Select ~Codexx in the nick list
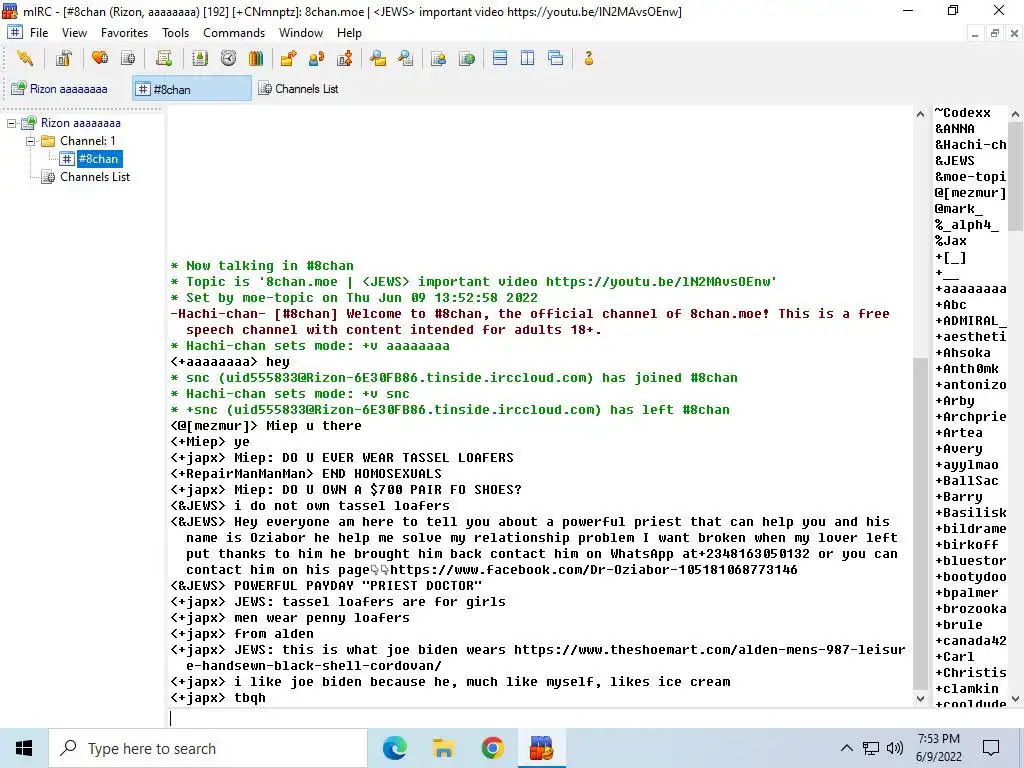The width and height of the screenshot is (1024, 768). point(963,113)
